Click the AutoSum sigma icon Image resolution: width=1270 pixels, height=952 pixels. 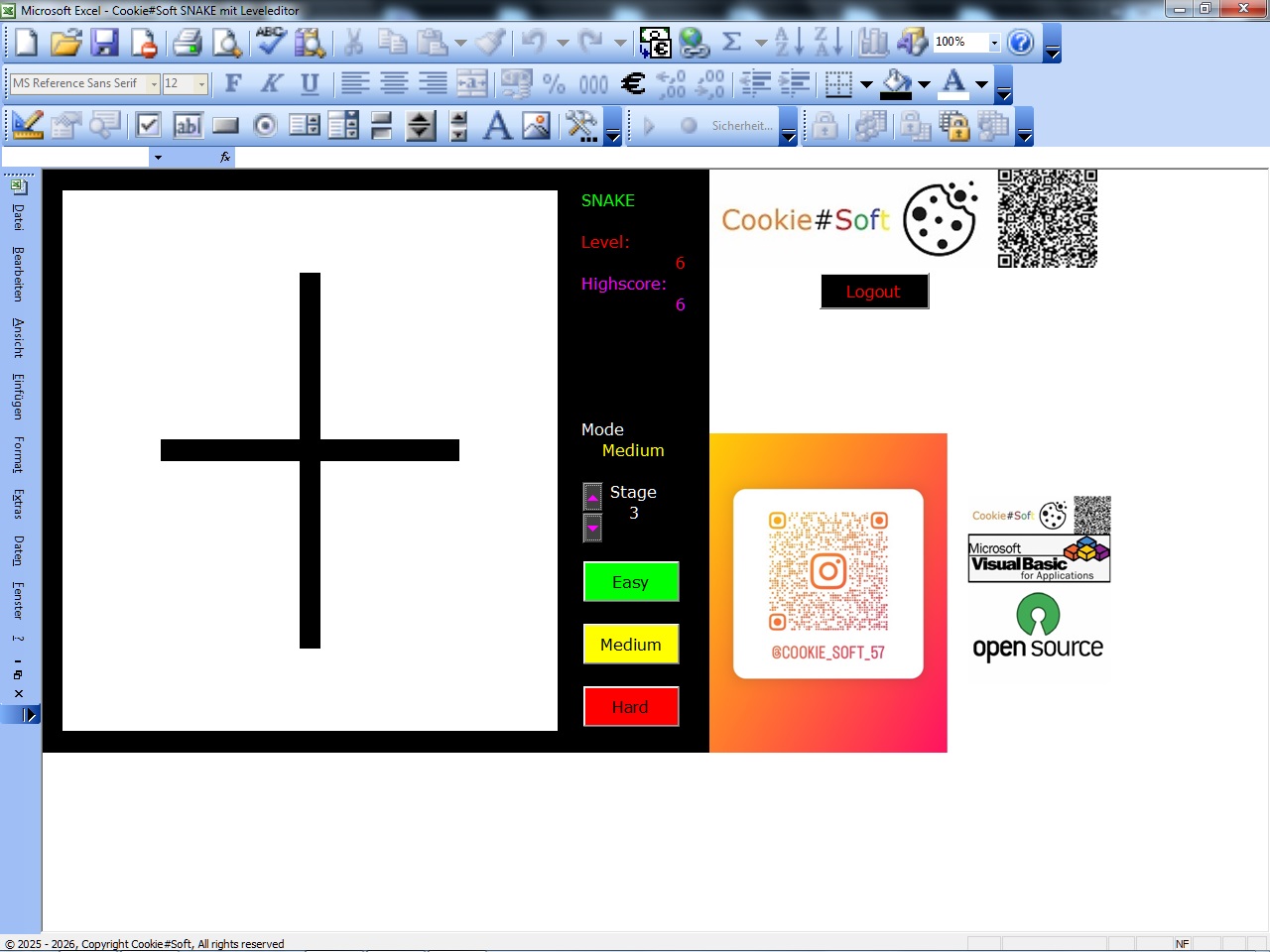tap(732, 43)
